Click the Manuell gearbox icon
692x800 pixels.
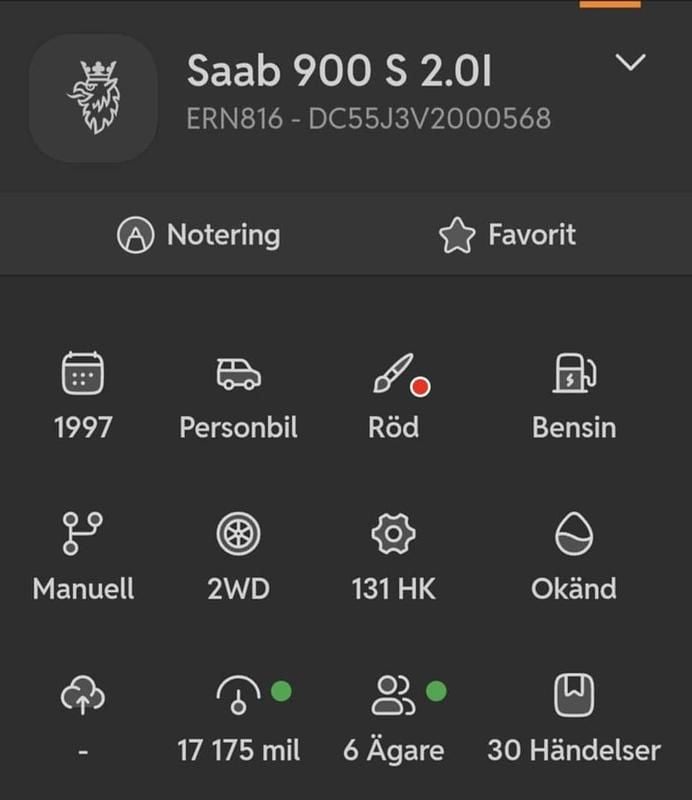coord(83,535)
